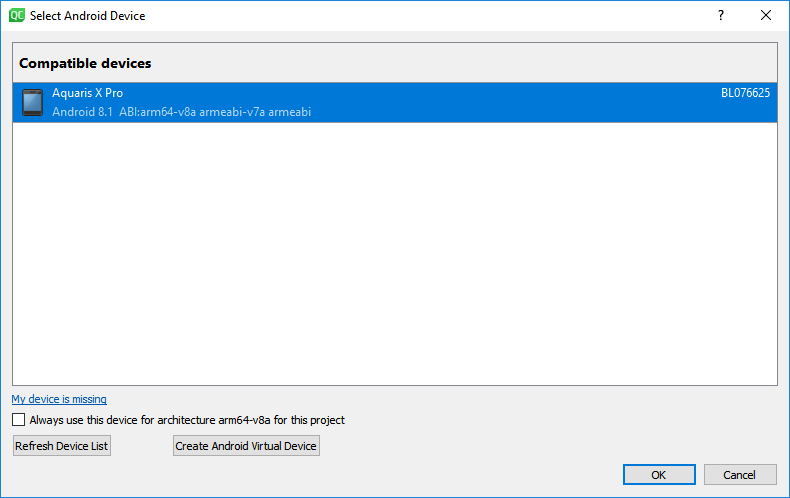Click the question mark help button
790x498 pixels.
click(720, 16)
